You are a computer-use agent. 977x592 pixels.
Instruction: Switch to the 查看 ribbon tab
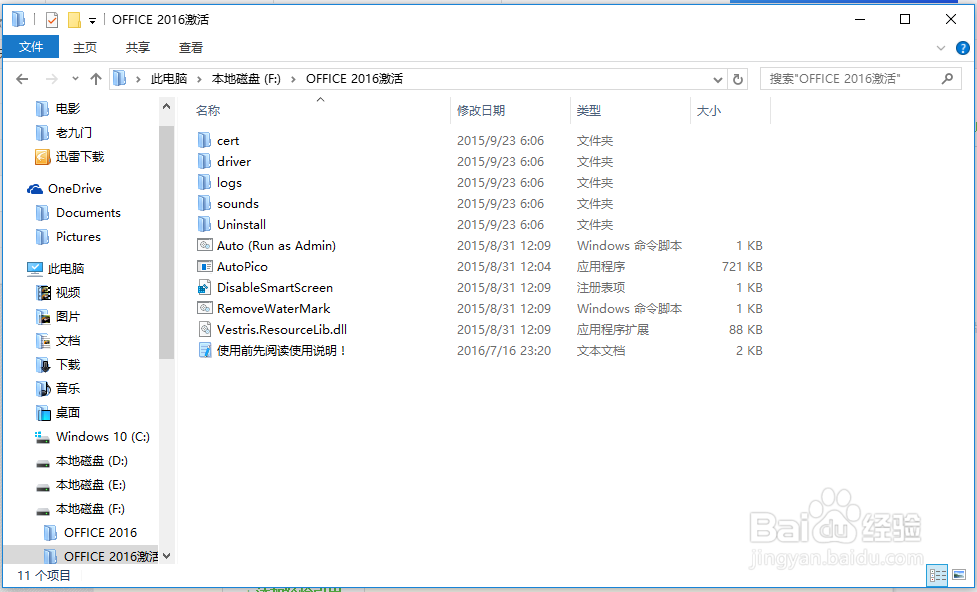tap(191, 46)
